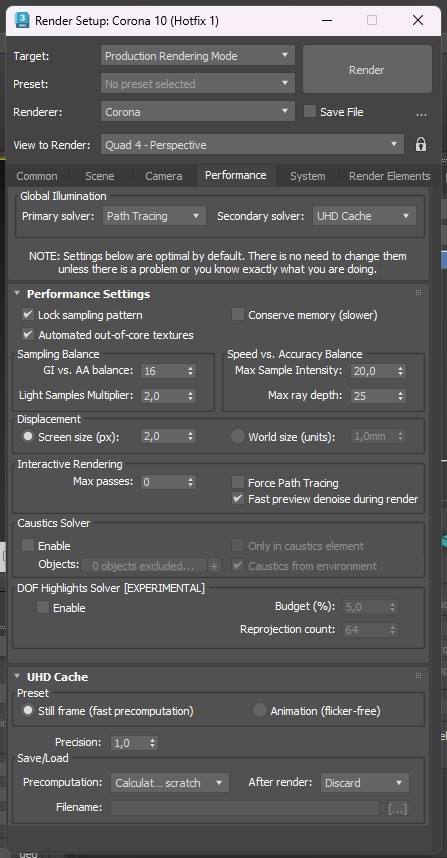Click the Render button
Screen dimensions: 447x858
367,69
